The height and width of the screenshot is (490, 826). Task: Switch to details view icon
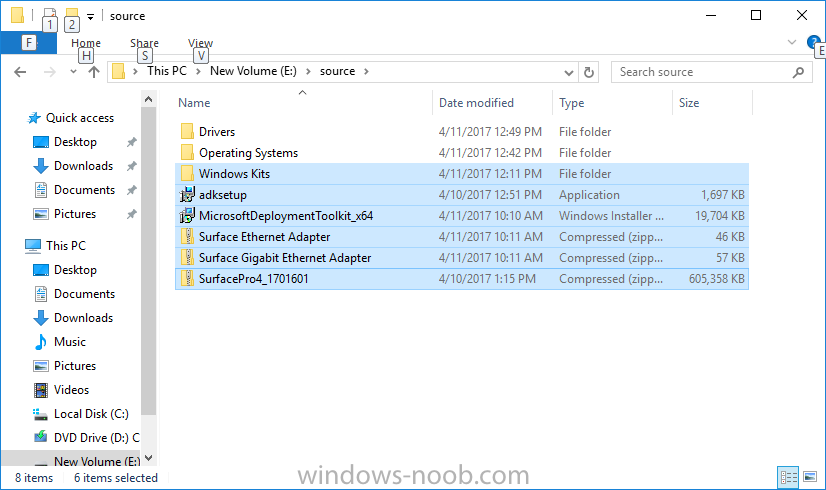(788, 477)
